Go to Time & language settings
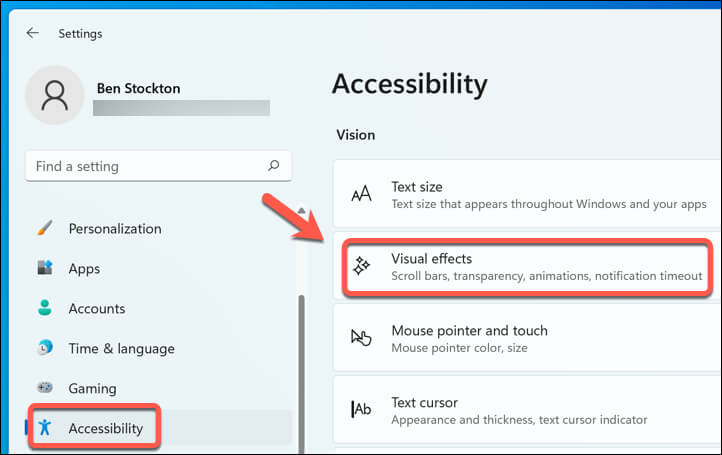722x455 pixels. coord(121,349)
